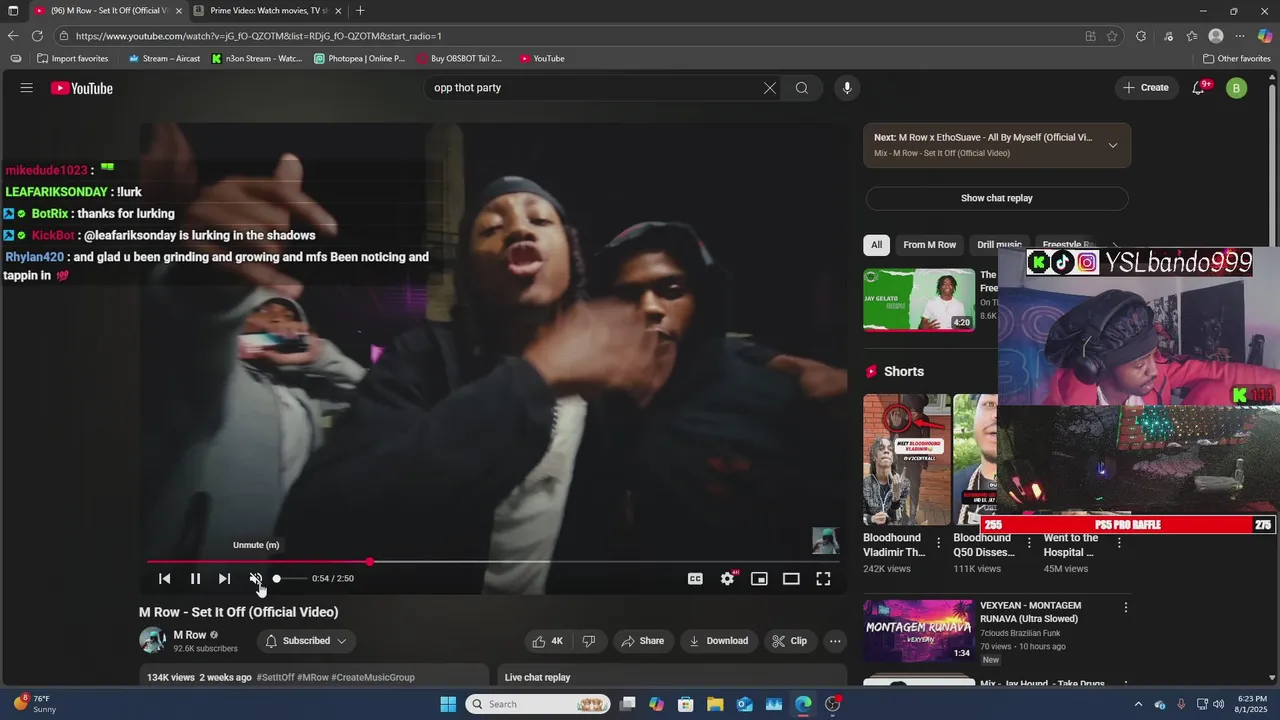This screenshot has width=1280, height=720.
Task: Select the All filter chip
Action: pyautogui.click(x=877, y=245)
